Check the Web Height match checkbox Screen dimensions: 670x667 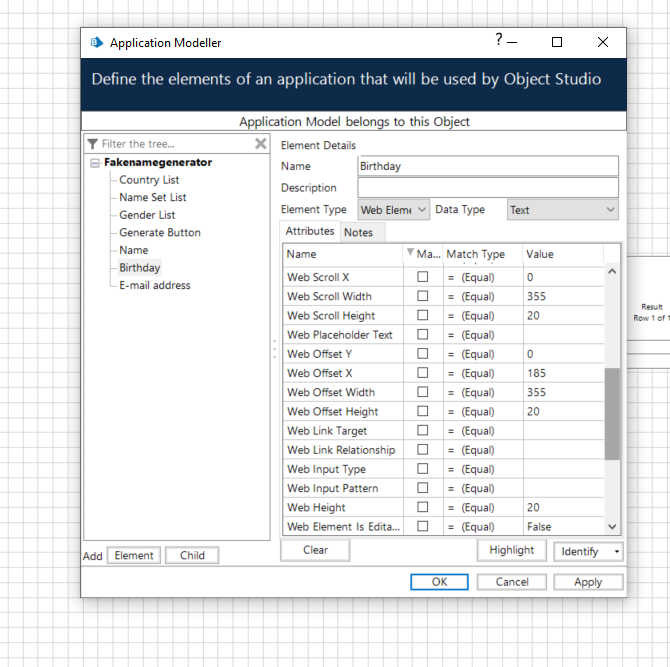click(x=423, y=508)
